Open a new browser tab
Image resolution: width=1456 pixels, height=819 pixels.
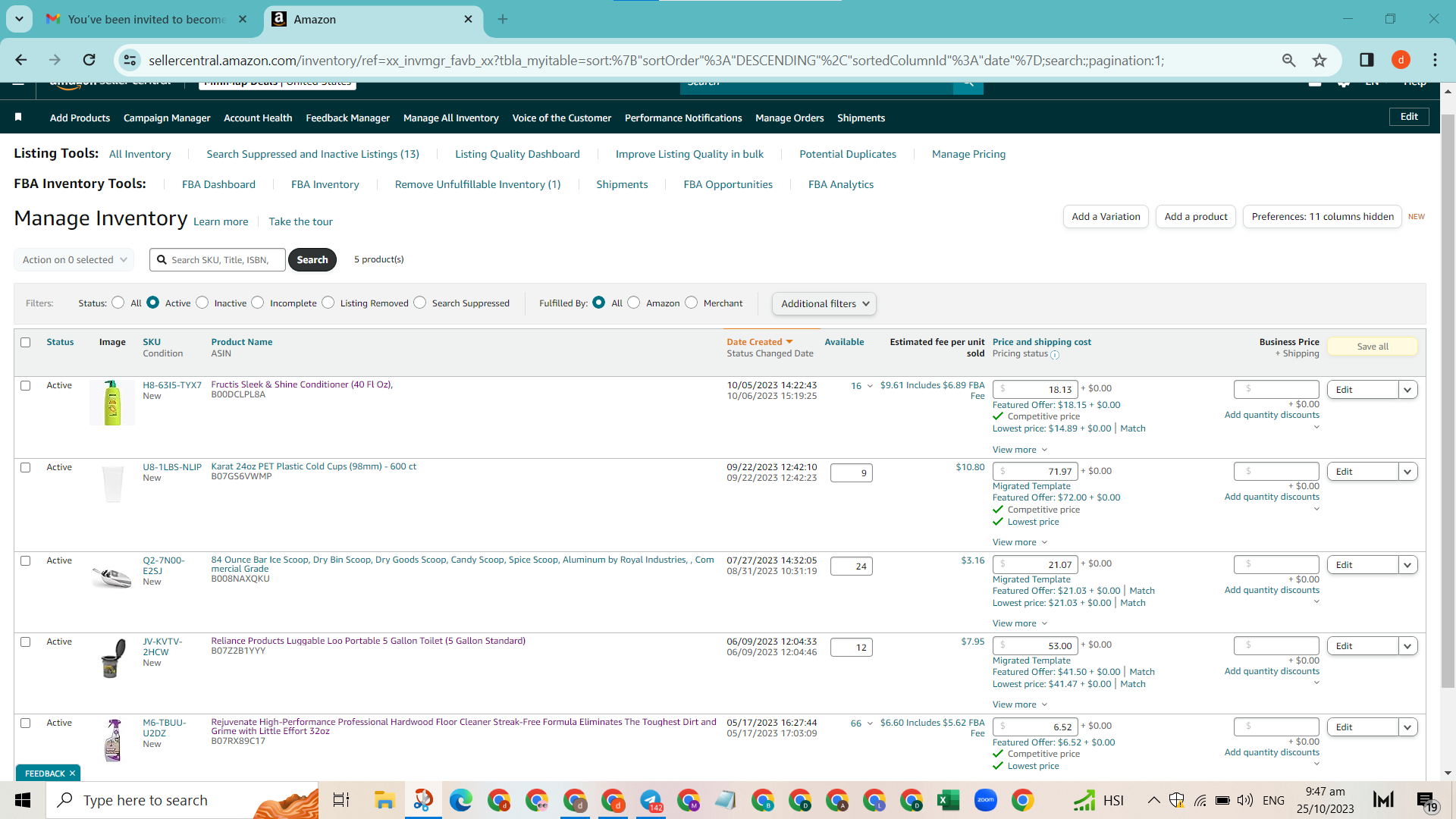tap(503, 19)
